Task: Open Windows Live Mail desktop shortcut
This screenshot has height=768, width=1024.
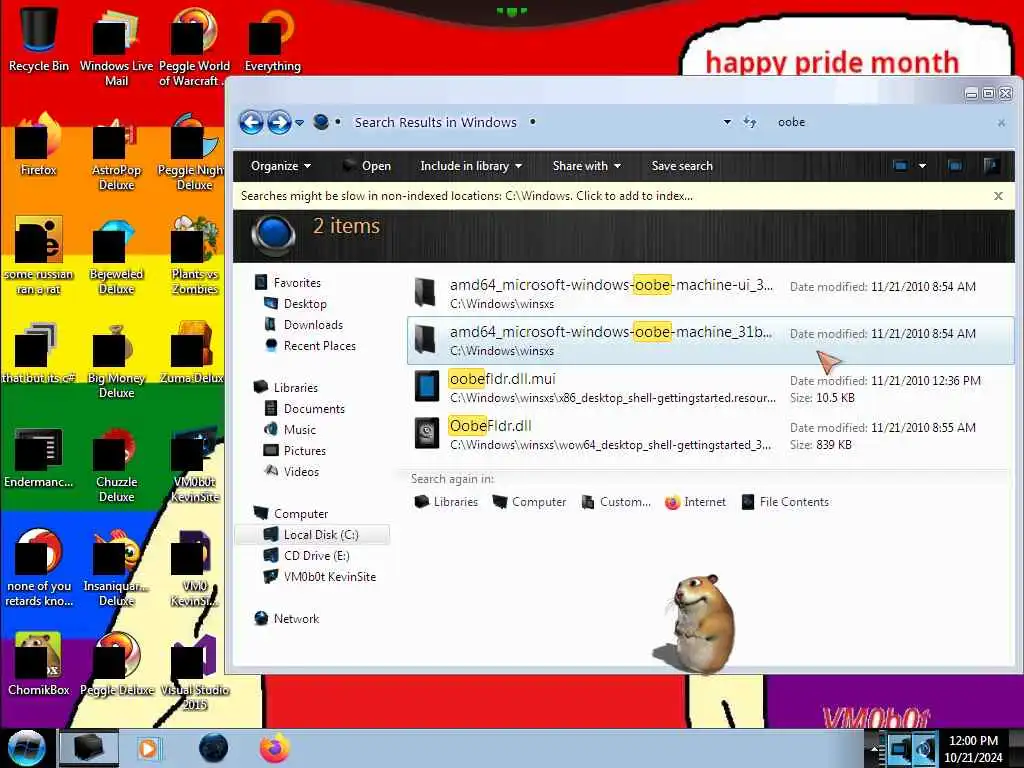Action: (x=116, y=46)
